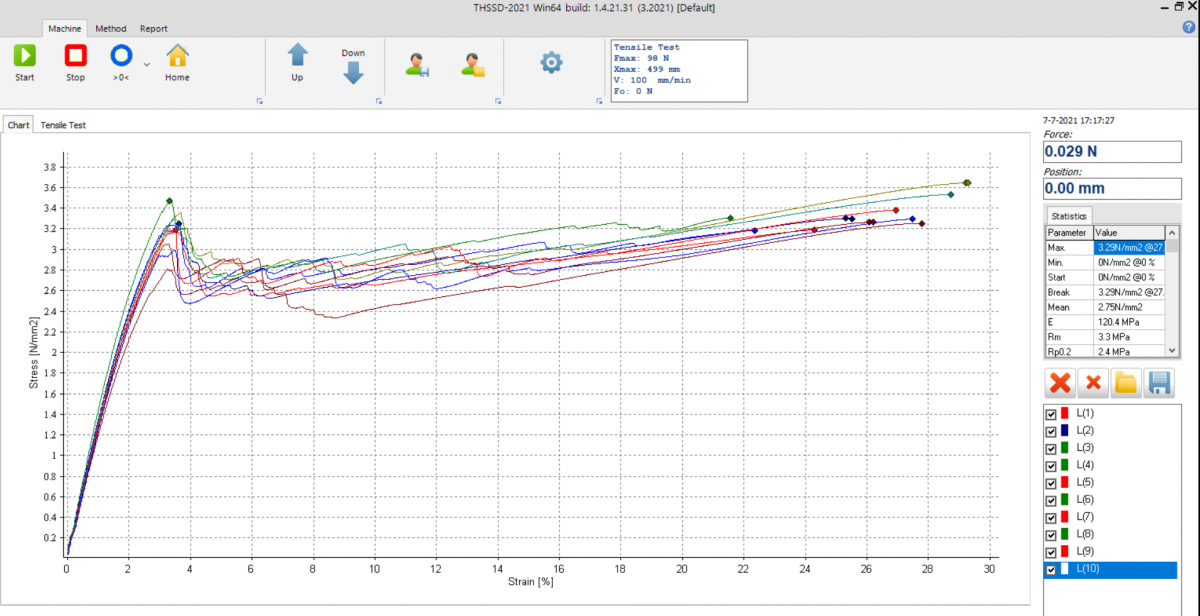Click the Tensile Test info box
This screenshot has width=1200, height=616.
click(x=678, y=70)
